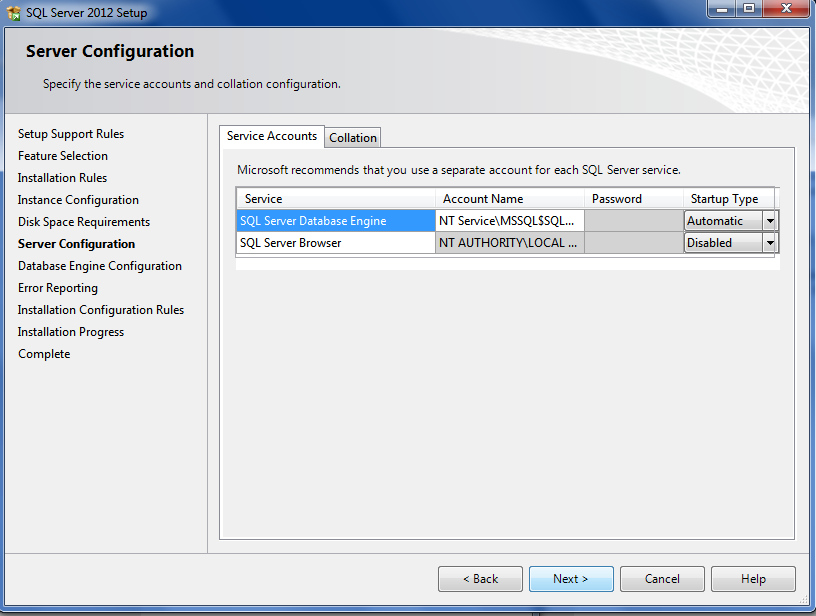Screen dimensions: 816x616
Task: Select the SQL Server Database Engine row
Action: (x=336, y=221)
